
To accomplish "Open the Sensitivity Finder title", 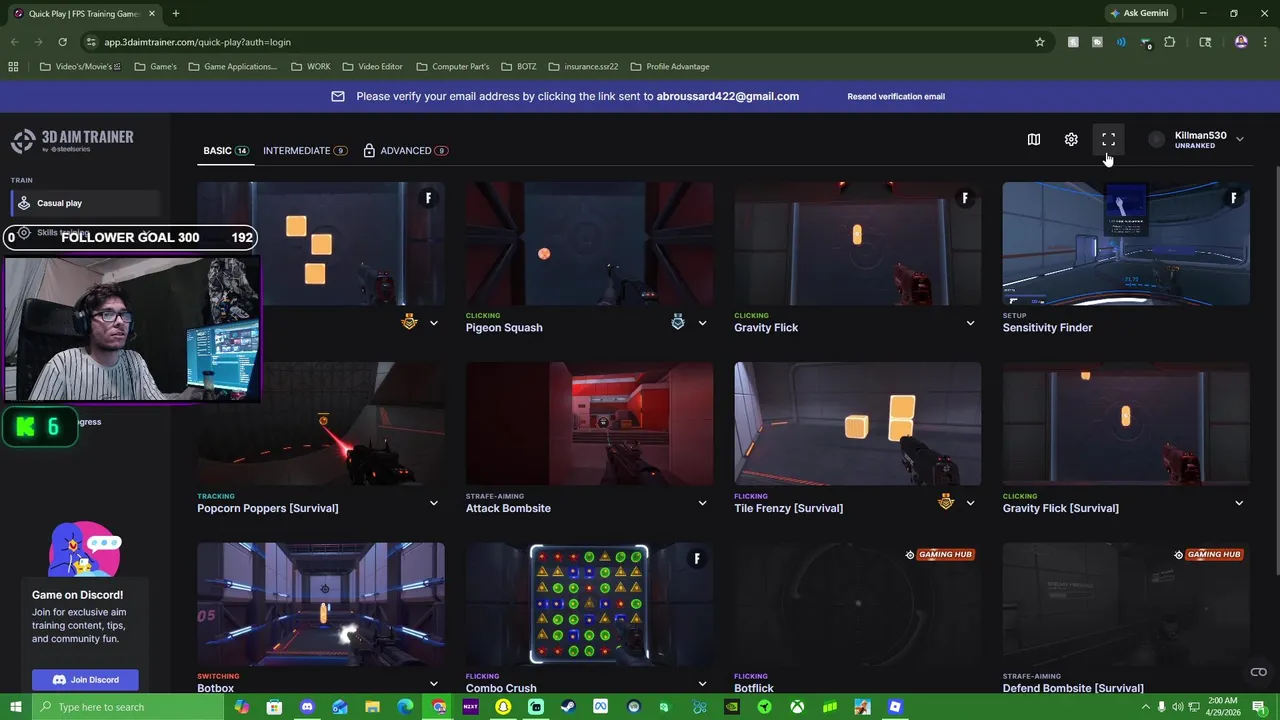I will pyautogui.click(x=1047, y=328).
